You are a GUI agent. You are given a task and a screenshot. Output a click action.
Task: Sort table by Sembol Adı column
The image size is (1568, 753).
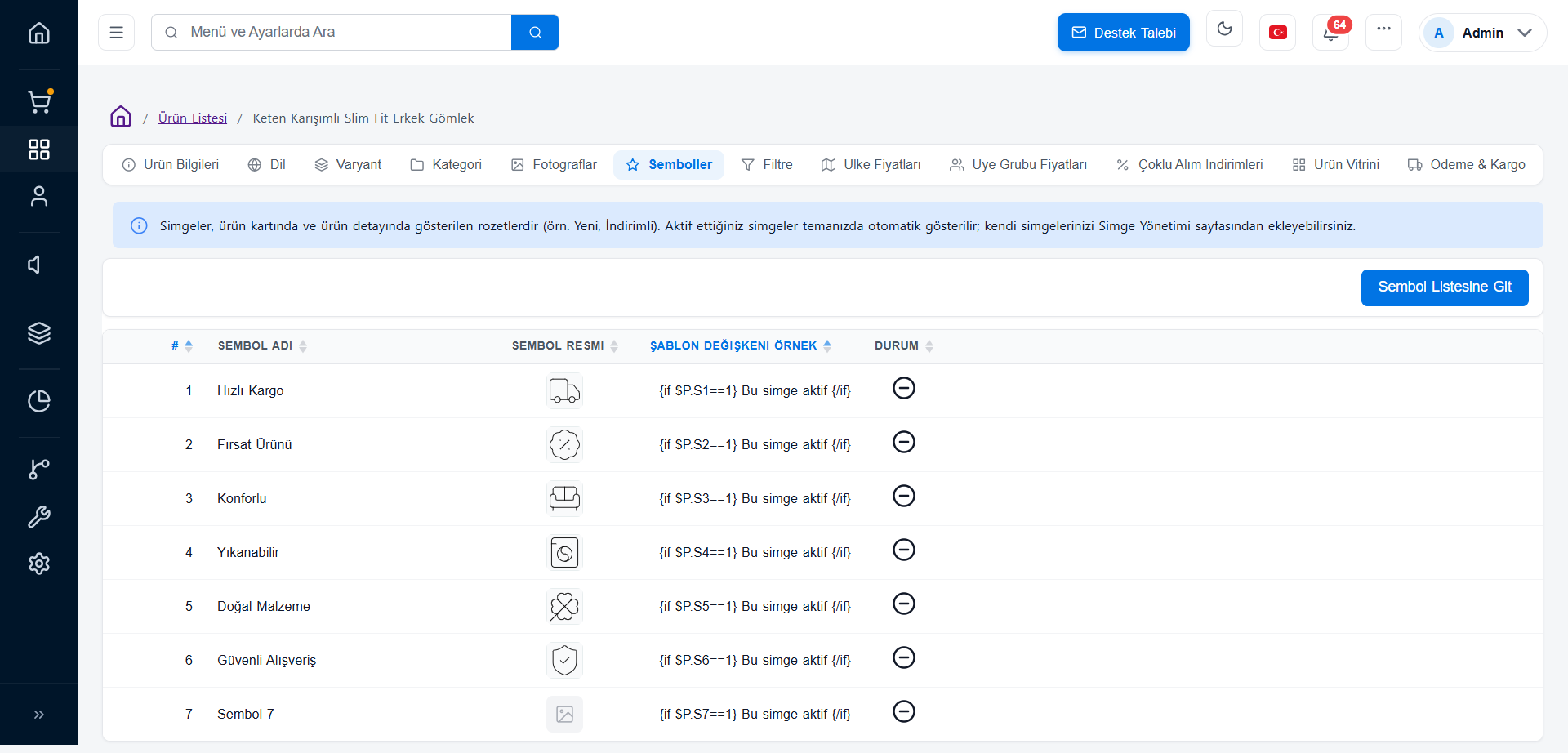tap(262, 345)
